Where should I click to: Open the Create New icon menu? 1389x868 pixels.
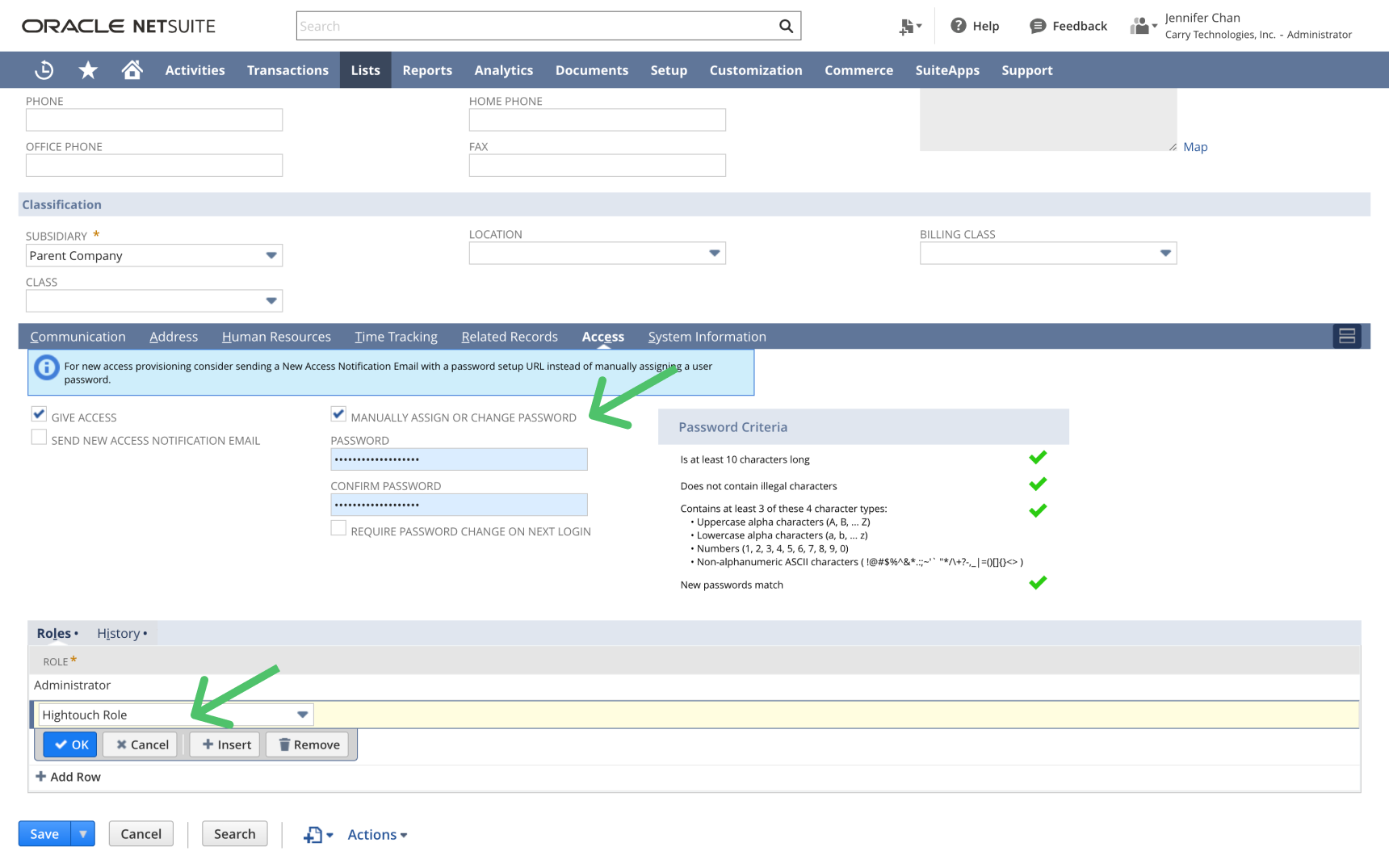(x=910, y=27)
